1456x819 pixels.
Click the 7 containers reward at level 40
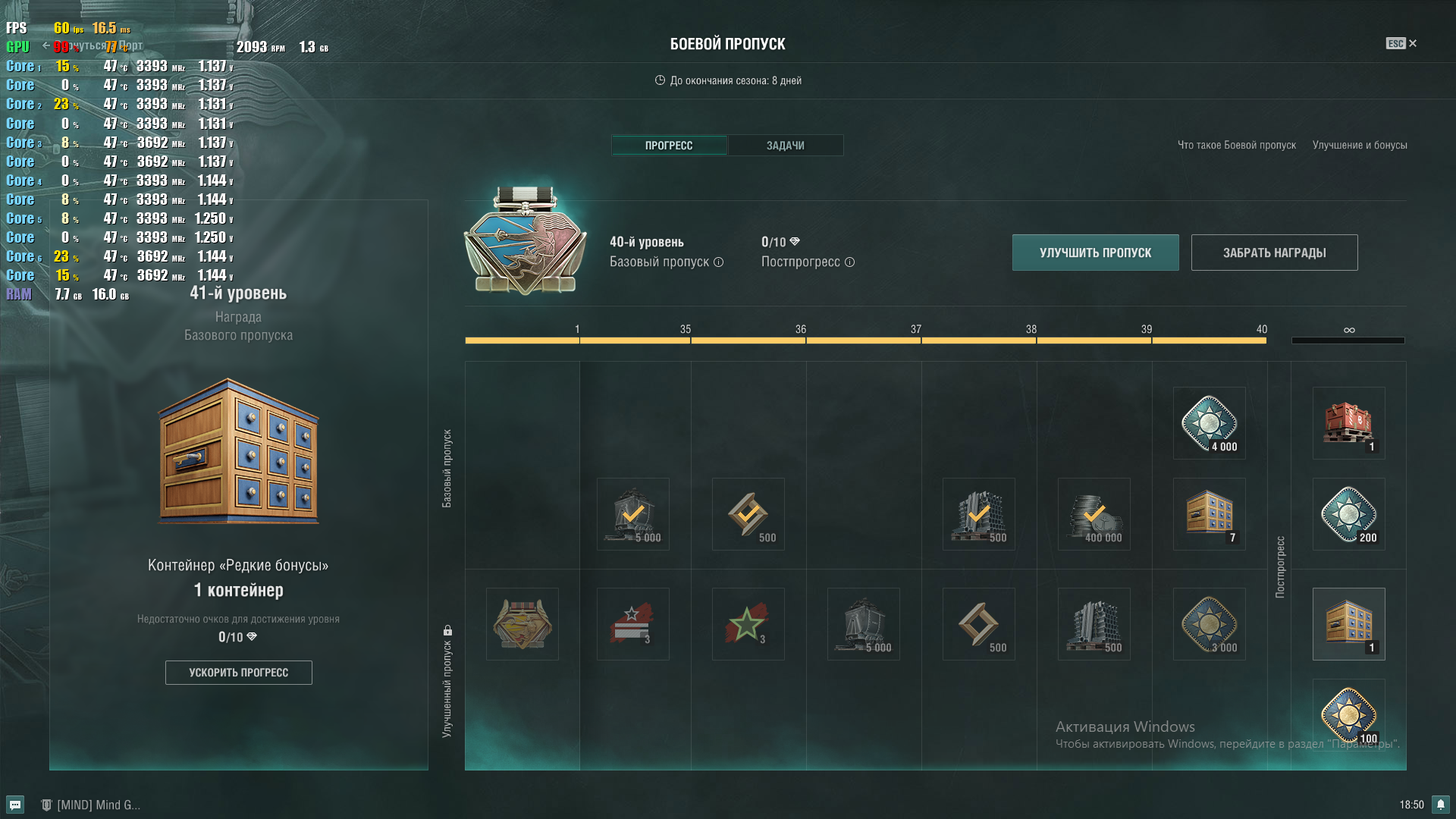(x=1210, y=514)
